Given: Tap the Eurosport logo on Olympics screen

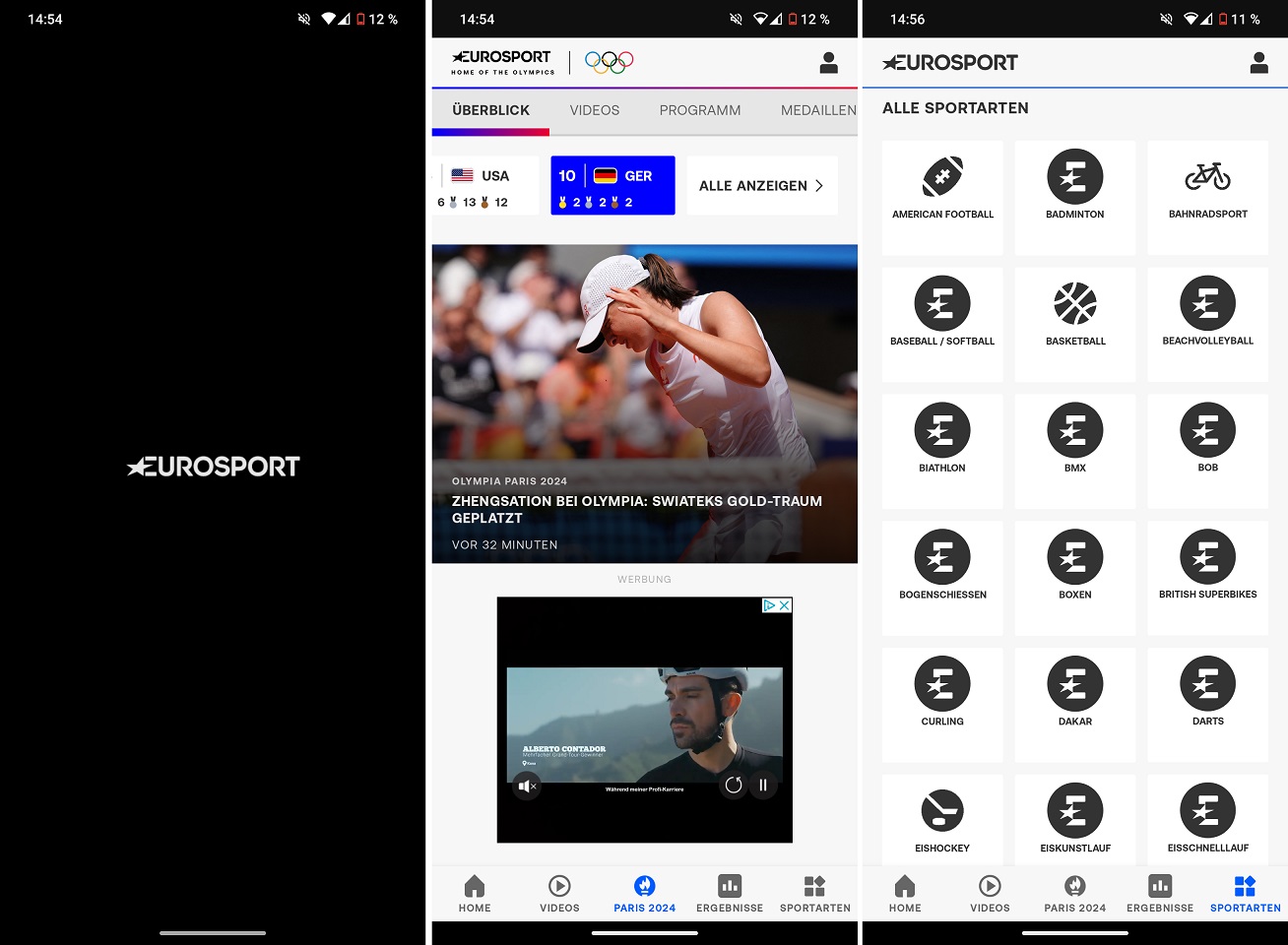Looking at the screenshot, I should click(503, 62).
